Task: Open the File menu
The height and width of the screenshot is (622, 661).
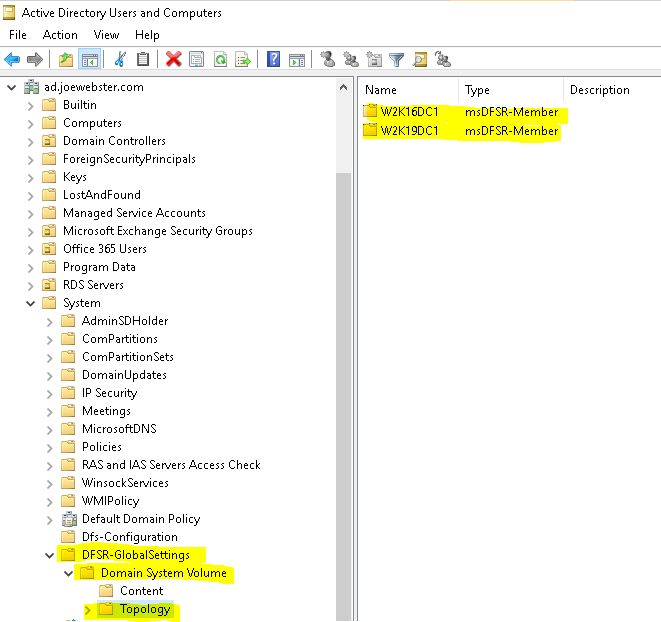Action: coord(18,35)
